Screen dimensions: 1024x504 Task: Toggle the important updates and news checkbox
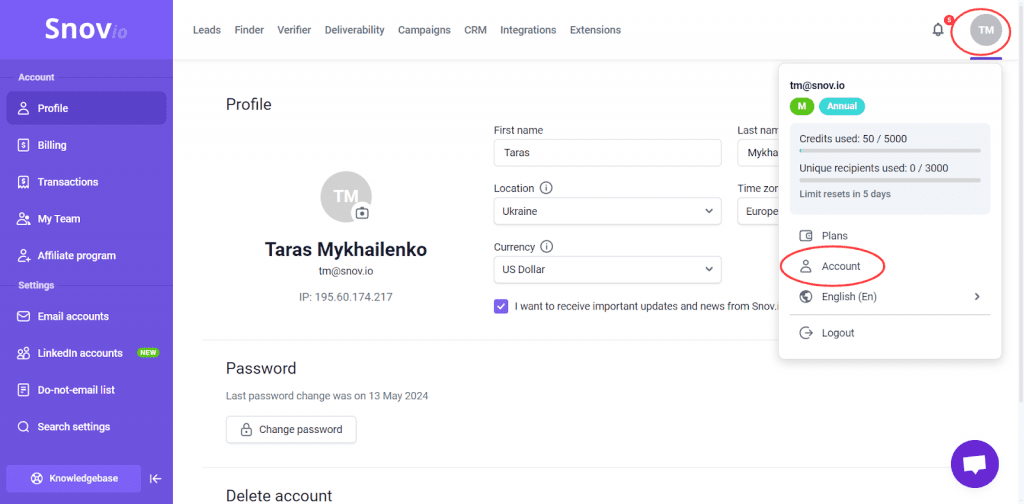tap(501, 306)
